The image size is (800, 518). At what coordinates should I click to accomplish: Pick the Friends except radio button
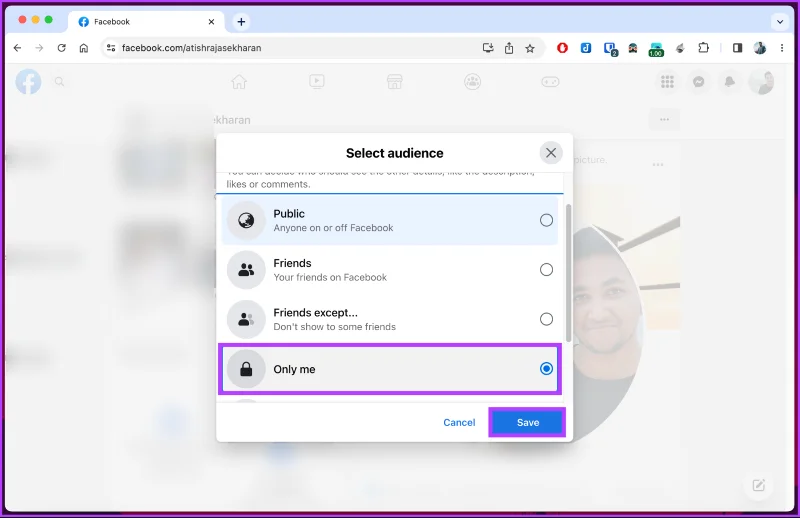click(x=546, y=319)
